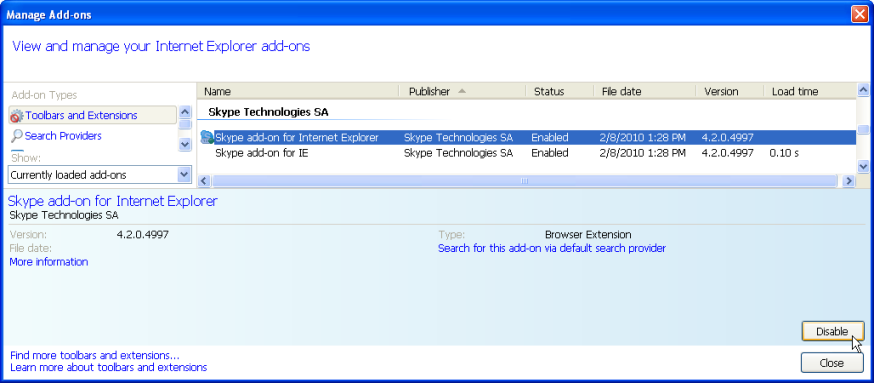Click version 4.2.0.4997 in details pane
Image resolution: width=874 pixels, height=383 pixels.
[143, 235]
